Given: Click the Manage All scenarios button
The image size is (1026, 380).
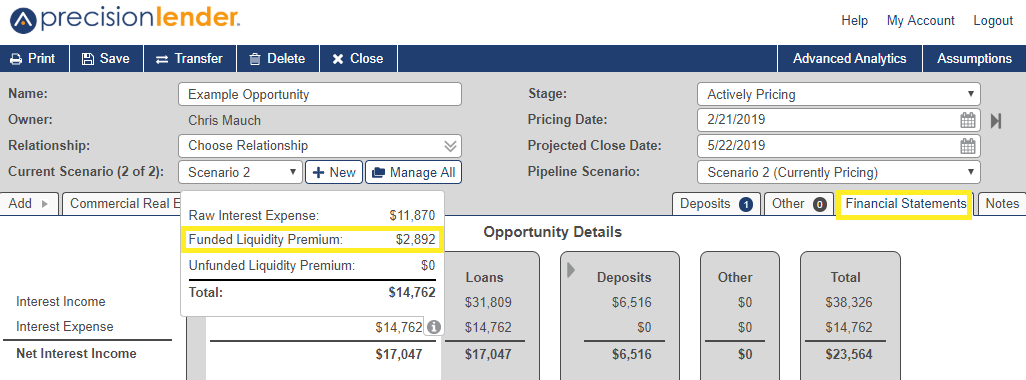Looking at the screenshot, I should pyautogui.click(x=414, y=173).
